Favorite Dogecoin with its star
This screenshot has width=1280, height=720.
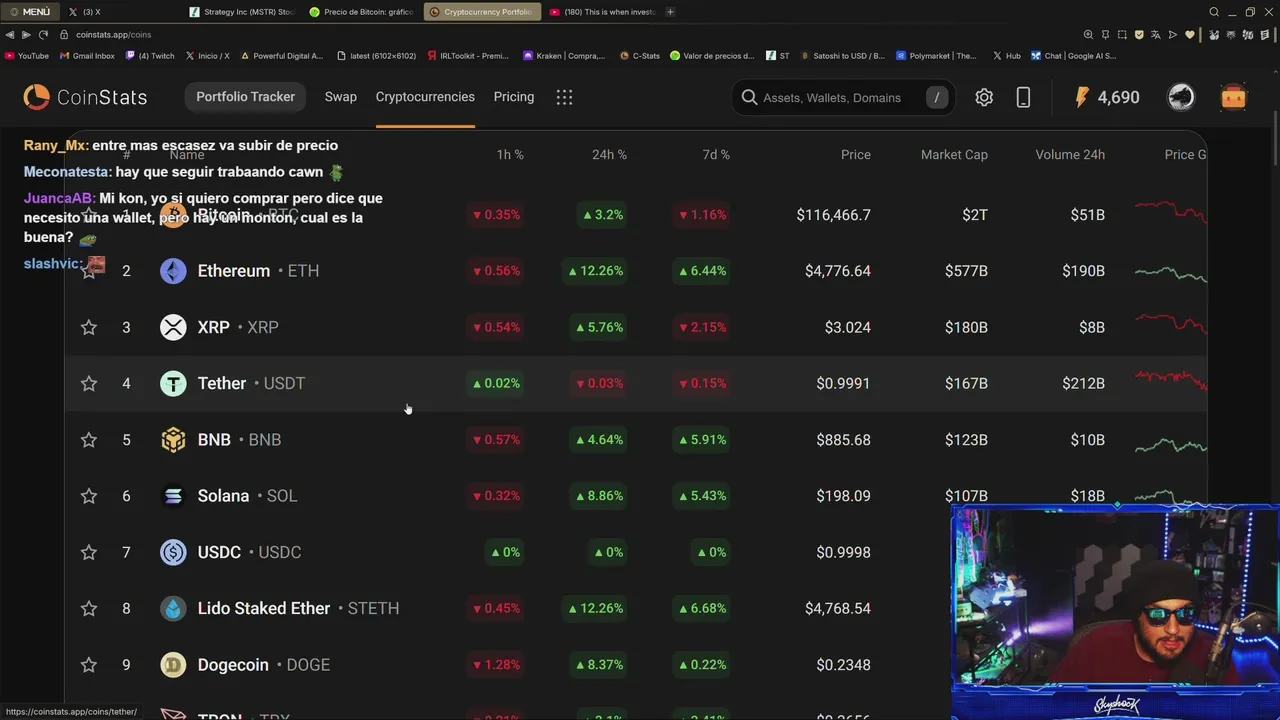click(x=89, y=665)
